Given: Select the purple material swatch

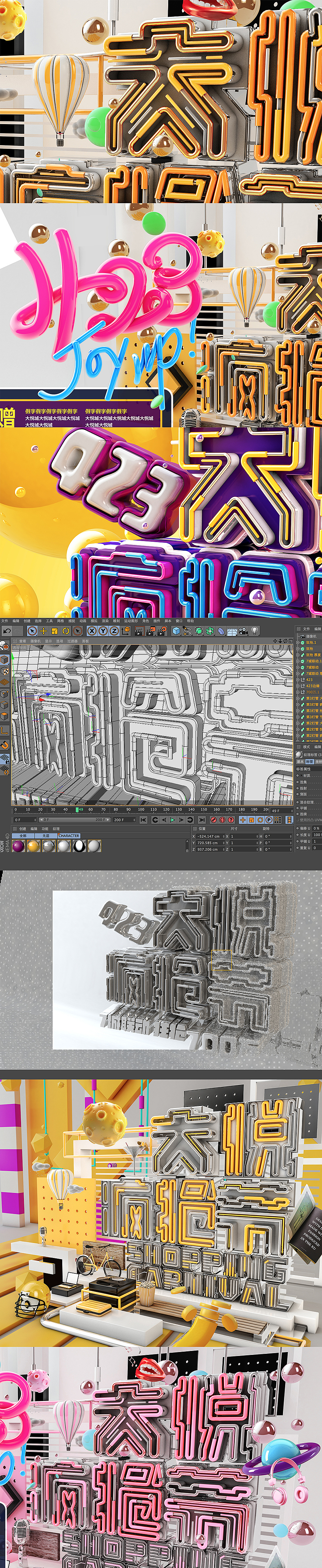Looking at the screenshot, I should [x=18, y=846].
